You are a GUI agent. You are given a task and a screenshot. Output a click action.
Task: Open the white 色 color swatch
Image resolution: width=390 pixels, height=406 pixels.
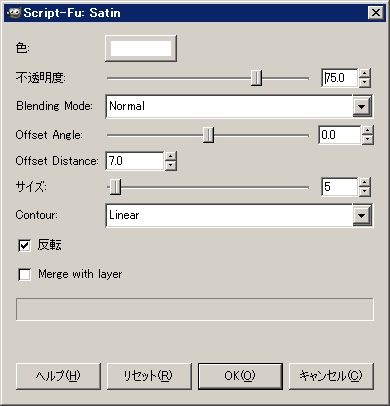[141, 49]
